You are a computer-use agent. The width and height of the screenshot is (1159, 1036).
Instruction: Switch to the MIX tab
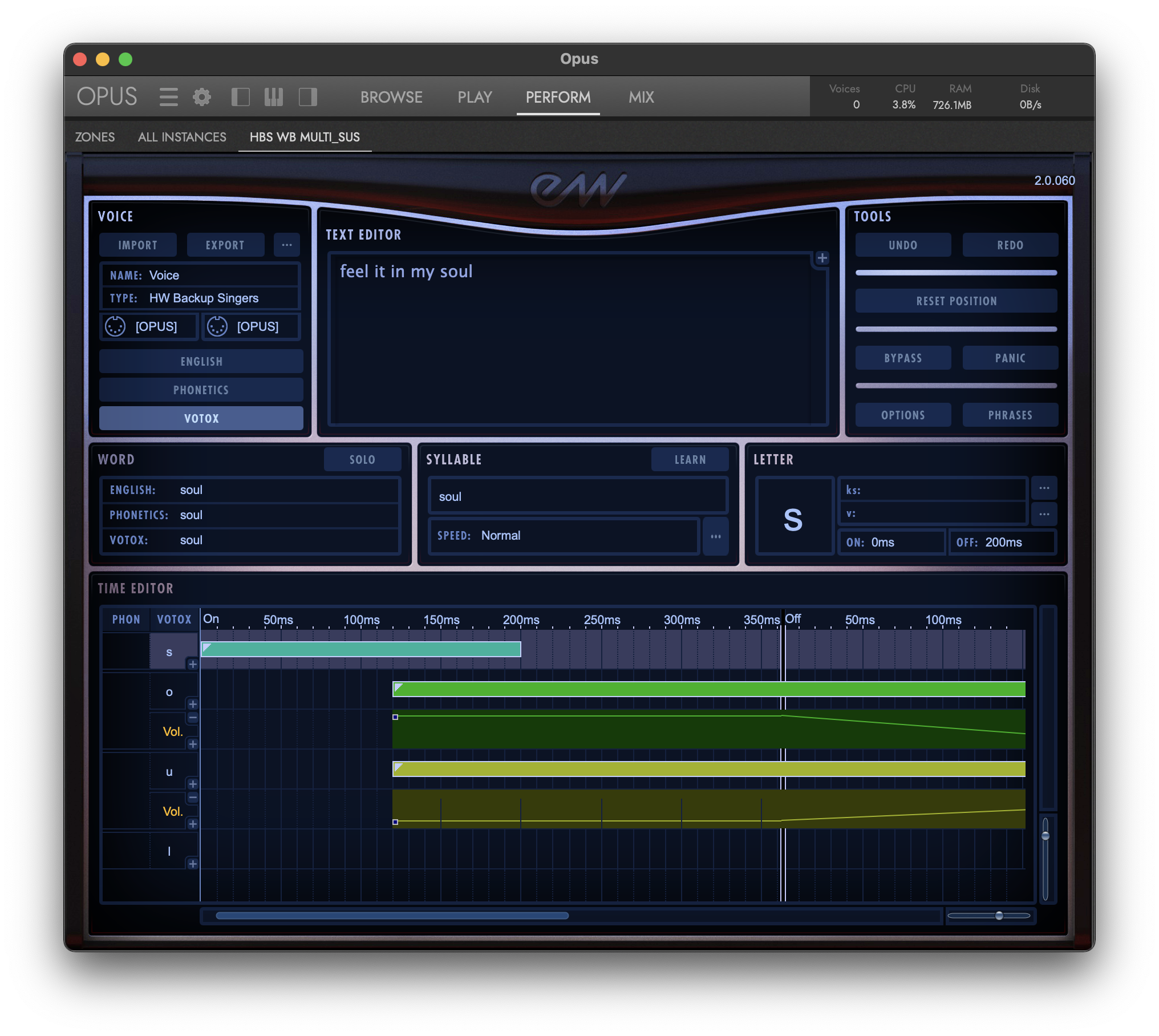641,97
